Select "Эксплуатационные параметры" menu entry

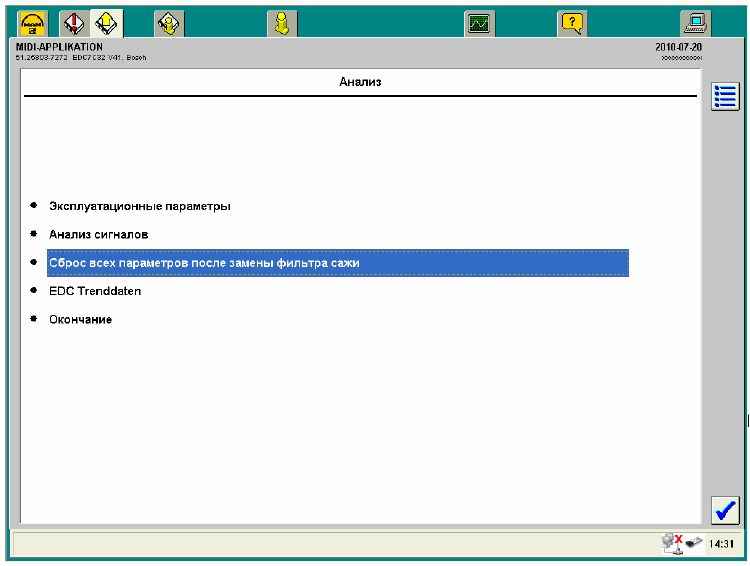tap(140, 206)
